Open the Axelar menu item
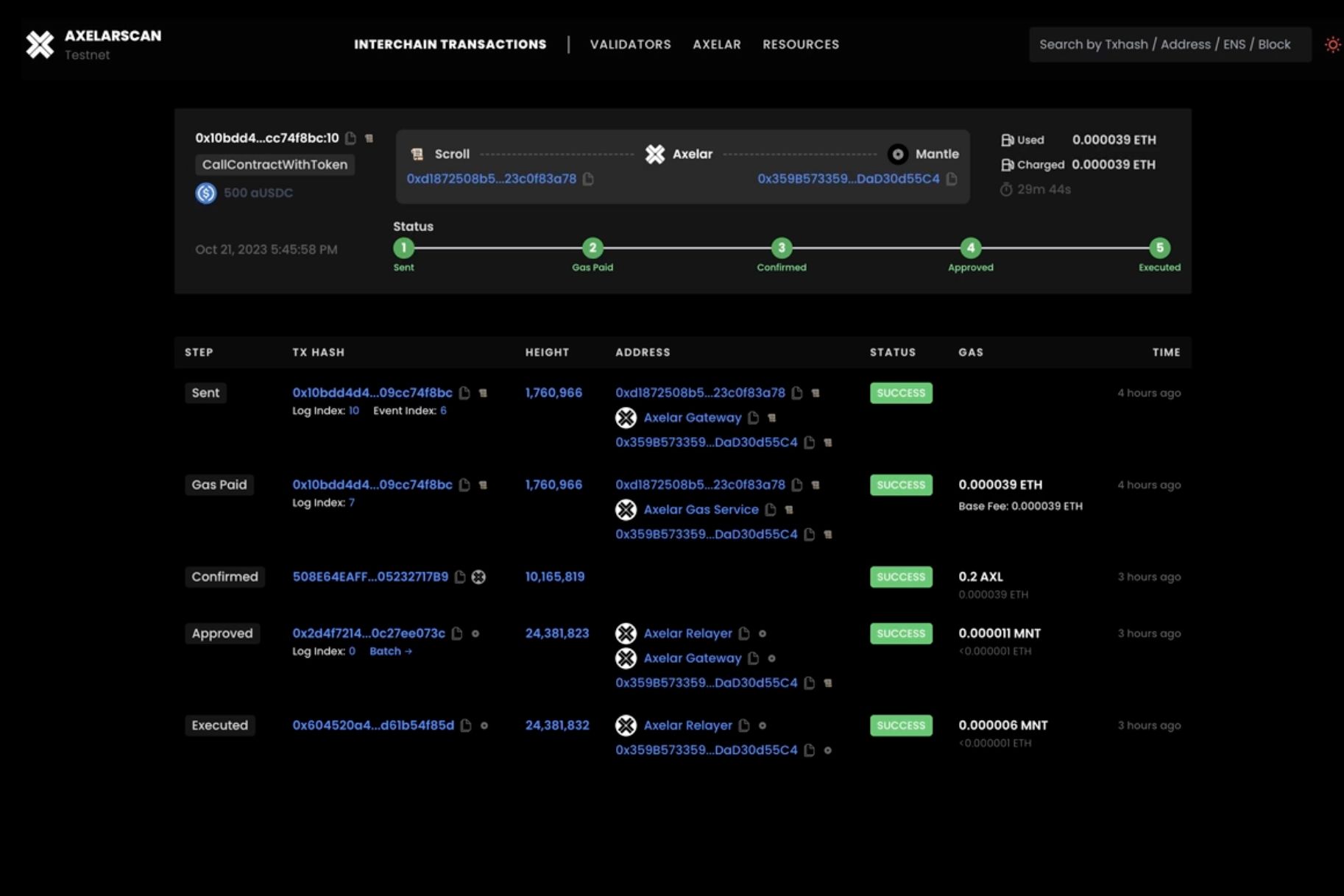The image size is (1344, 896). click(x=717, y=45)
